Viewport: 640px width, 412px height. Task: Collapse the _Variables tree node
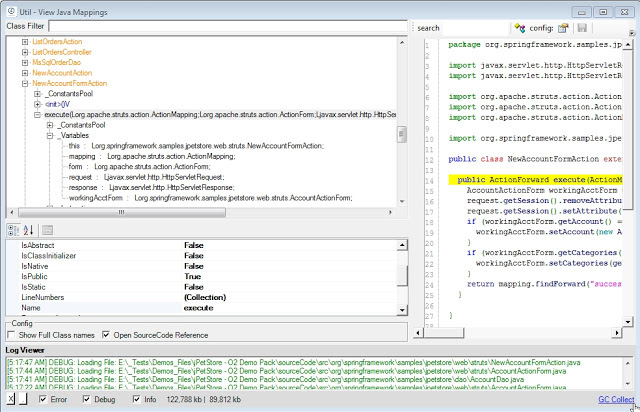49,135
